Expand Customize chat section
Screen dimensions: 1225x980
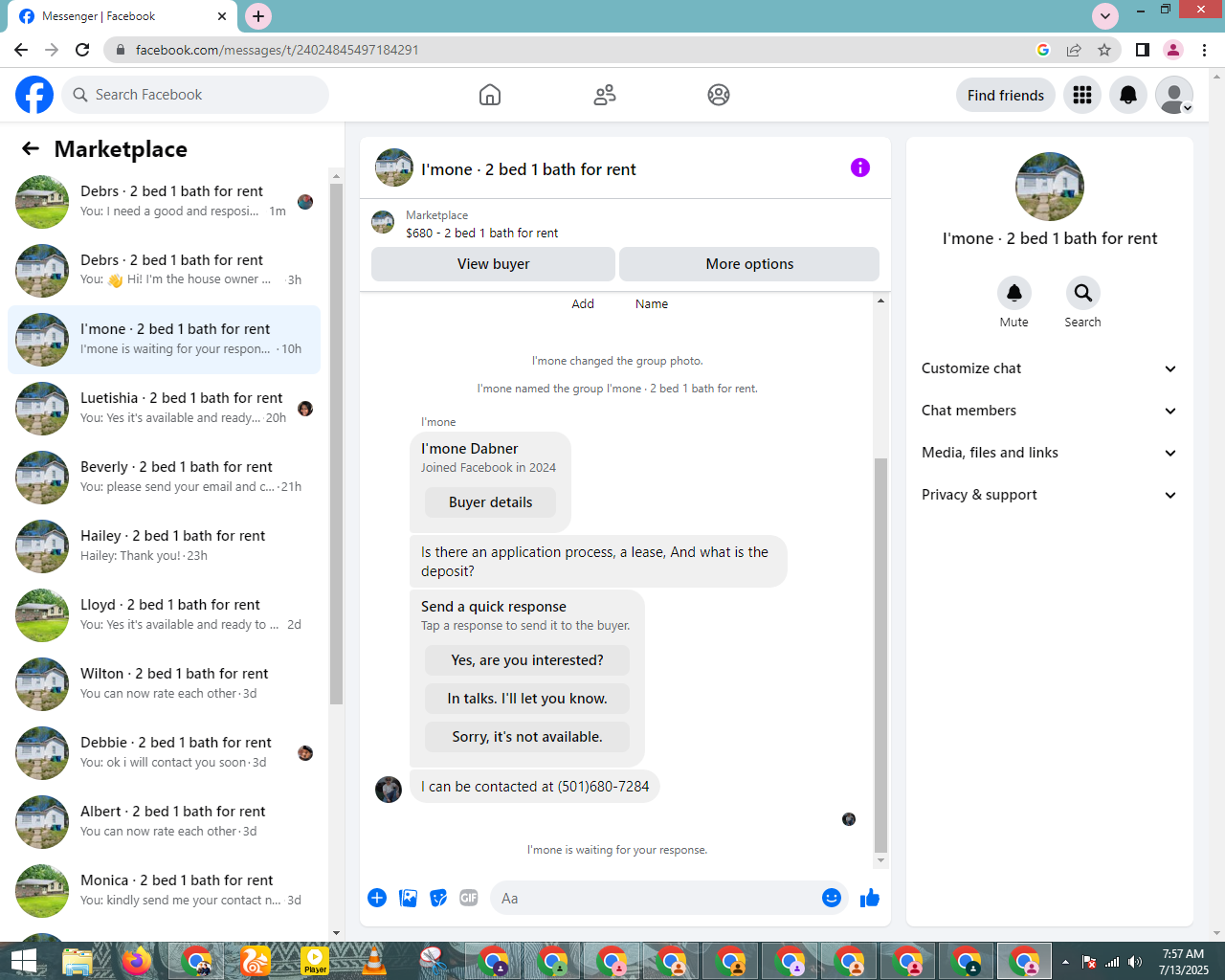coord(1050,368)
